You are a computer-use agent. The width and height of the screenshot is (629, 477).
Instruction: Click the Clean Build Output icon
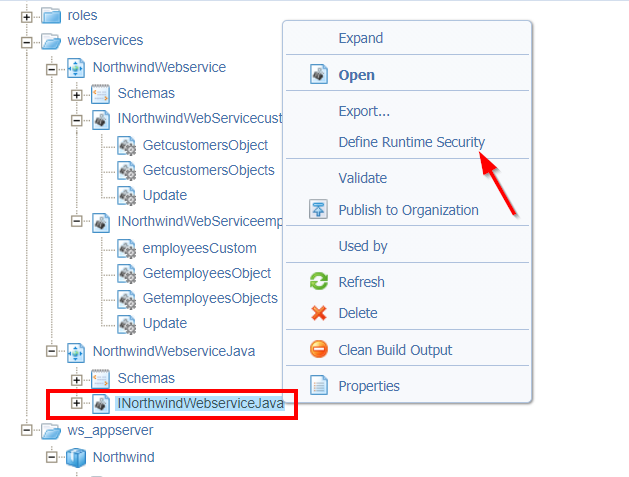click(319, 350)
